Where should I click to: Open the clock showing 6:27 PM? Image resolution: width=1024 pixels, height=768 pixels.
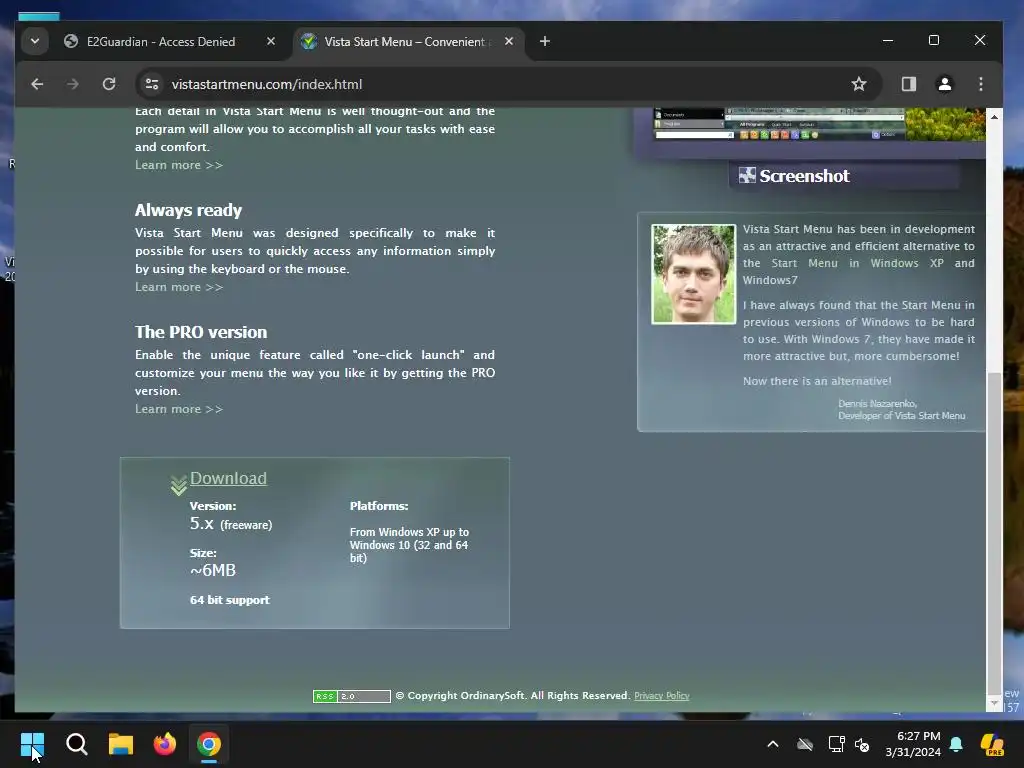[913, 744]
